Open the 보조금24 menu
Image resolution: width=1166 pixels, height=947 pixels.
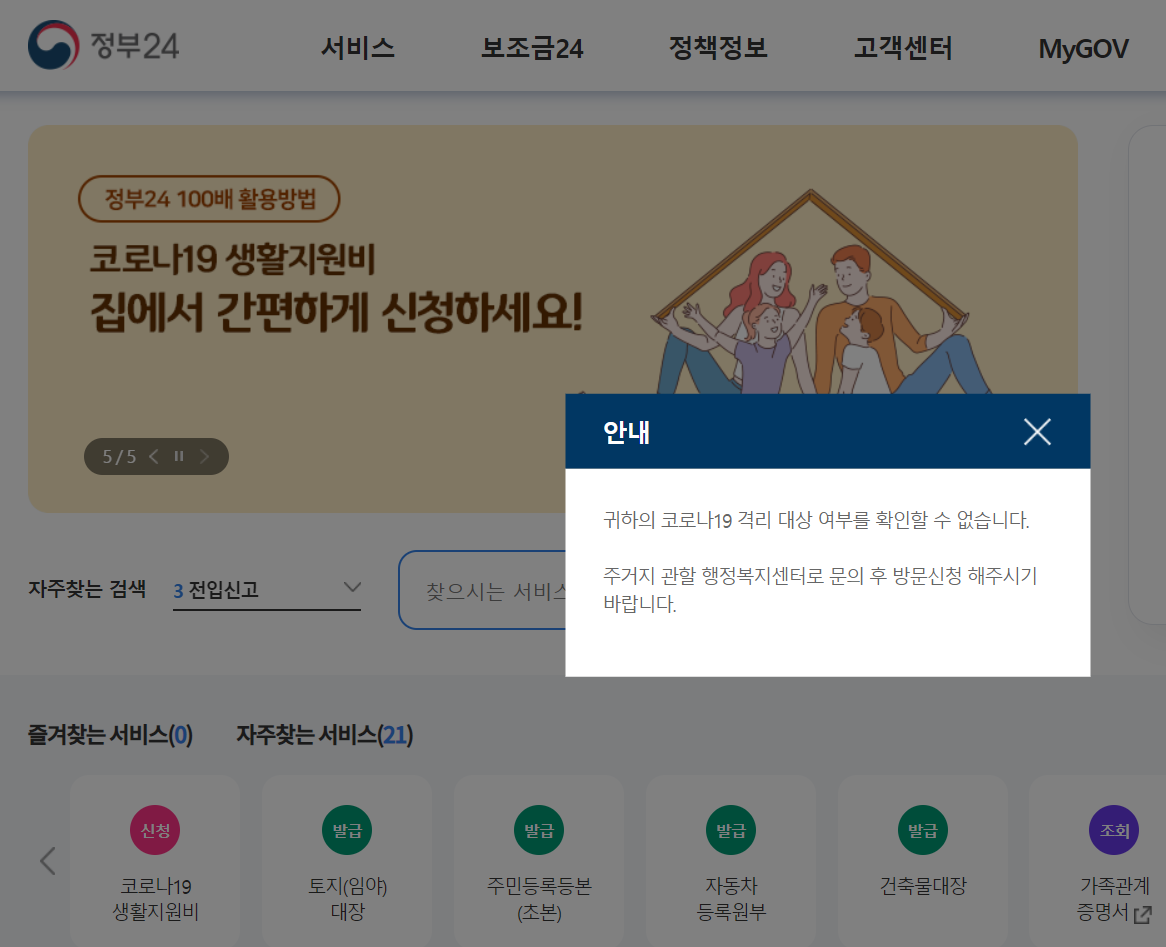click(x=532, y=48)
